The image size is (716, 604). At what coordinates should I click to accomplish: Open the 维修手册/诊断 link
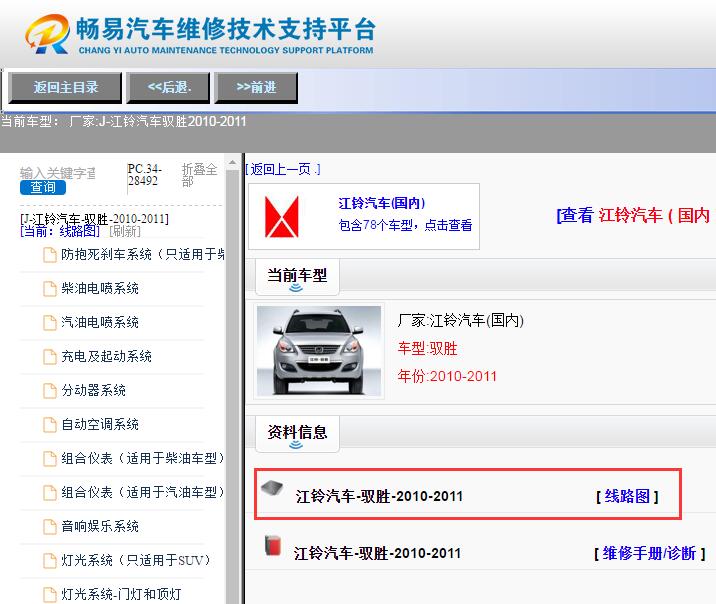point(649,553)
